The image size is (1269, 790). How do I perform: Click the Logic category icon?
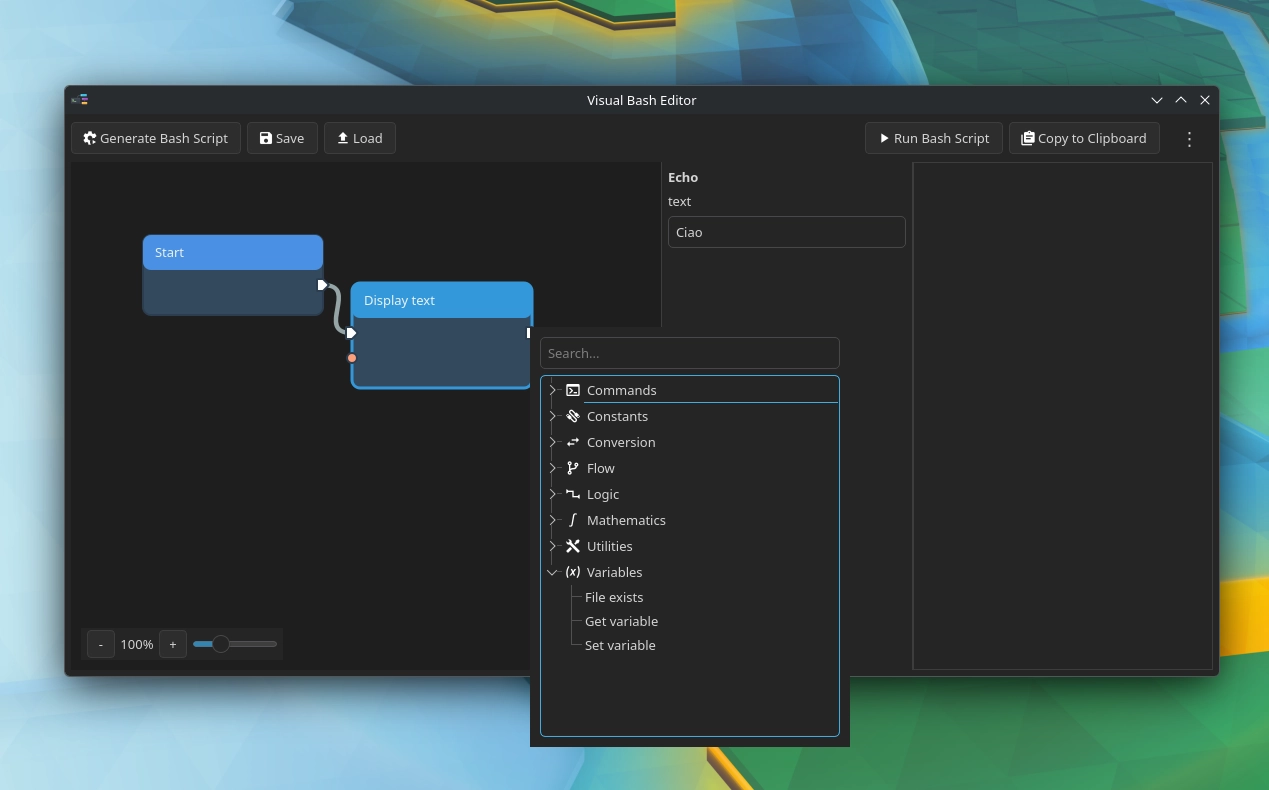[573, 494]
